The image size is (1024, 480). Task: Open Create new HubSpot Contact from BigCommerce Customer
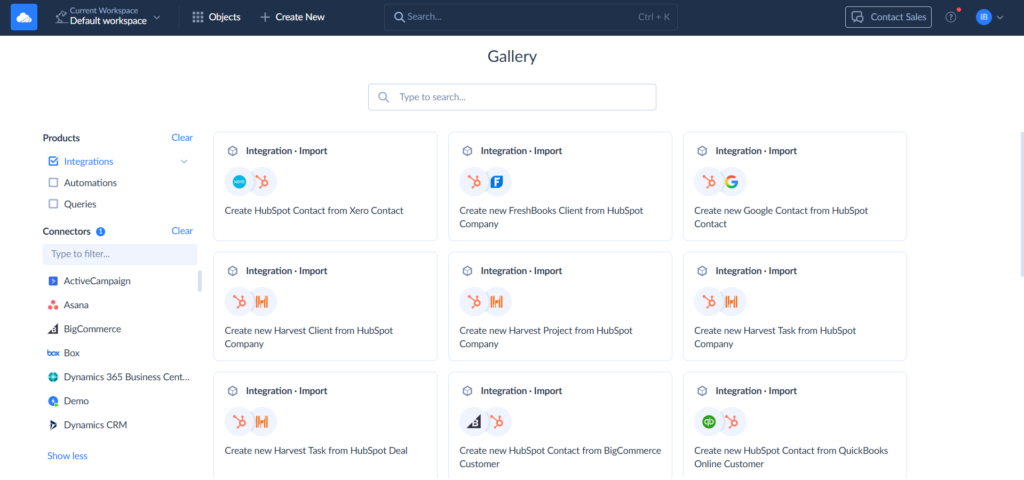pos(560,426)
